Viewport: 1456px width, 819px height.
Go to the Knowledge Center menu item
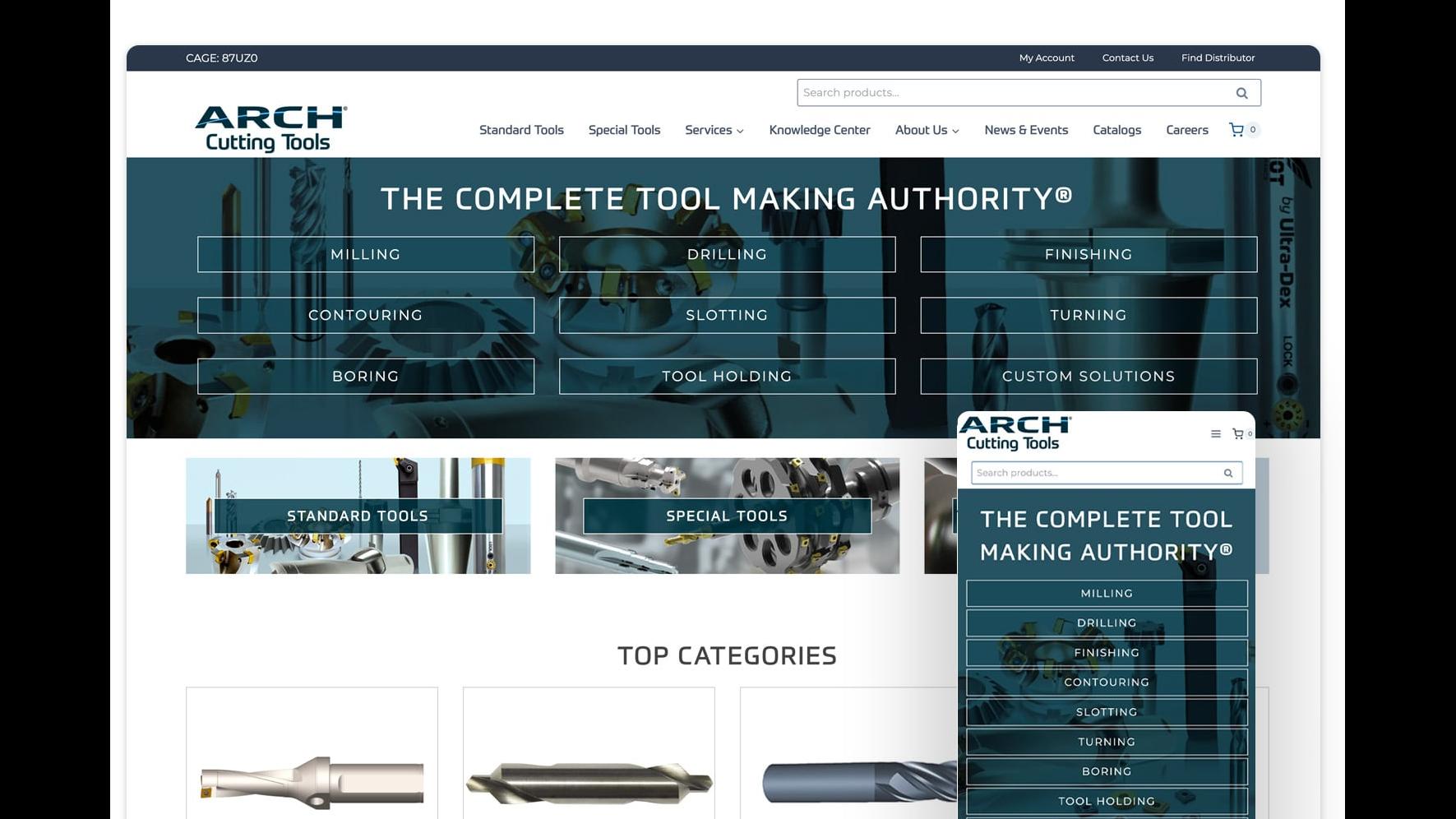[819, 130]
